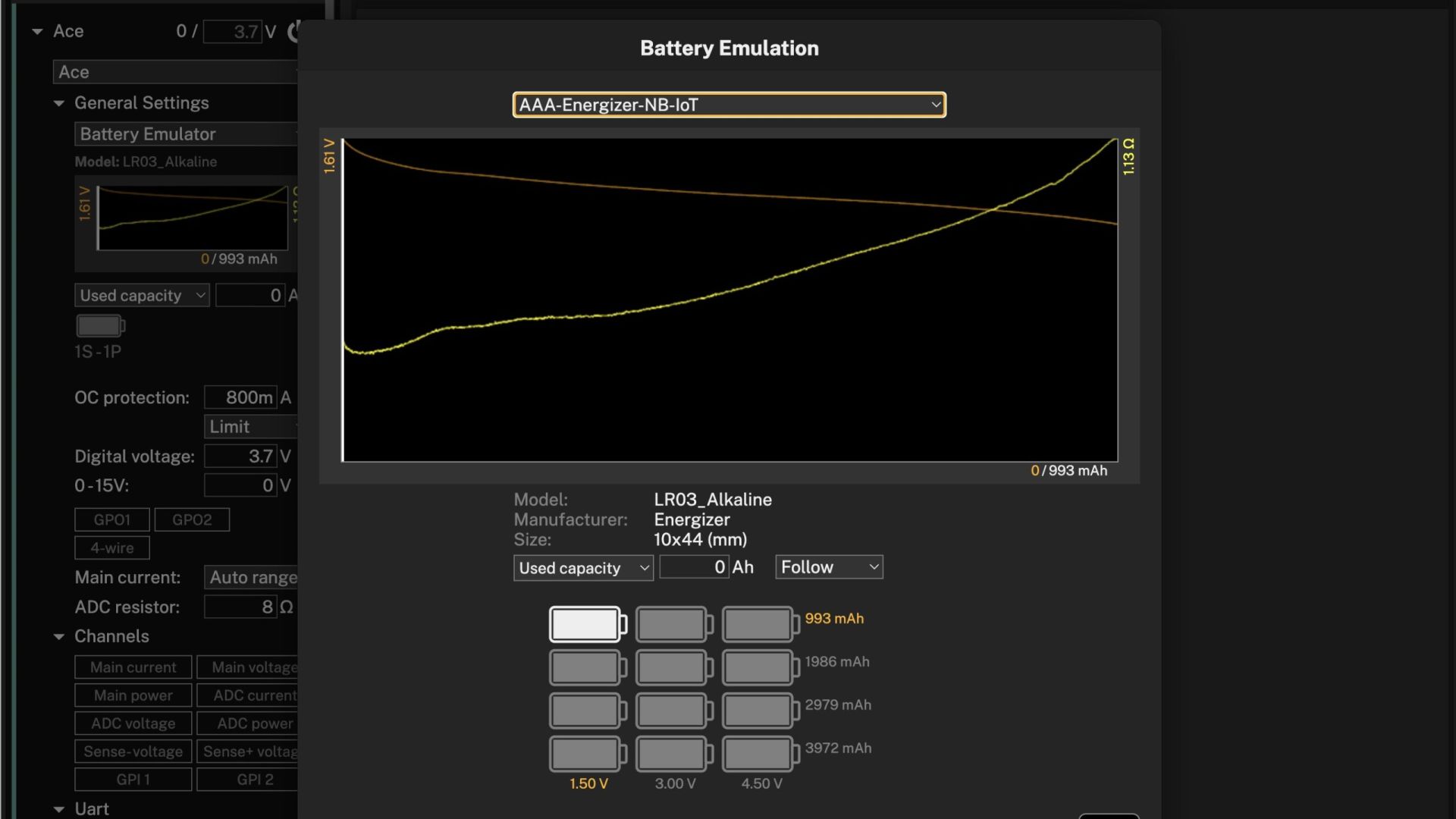Click the small battery curve thumbnail in sidebar

pyautogui.click(x=193, y=218)
